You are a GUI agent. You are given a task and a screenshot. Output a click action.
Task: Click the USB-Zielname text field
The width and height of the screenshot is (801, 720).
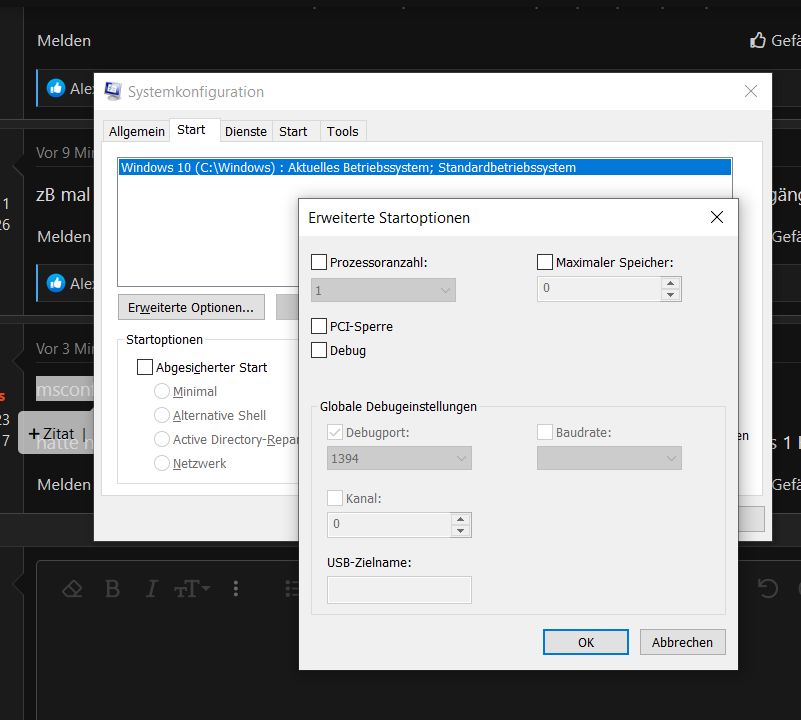pyautogui.click(x=399, y=590)
